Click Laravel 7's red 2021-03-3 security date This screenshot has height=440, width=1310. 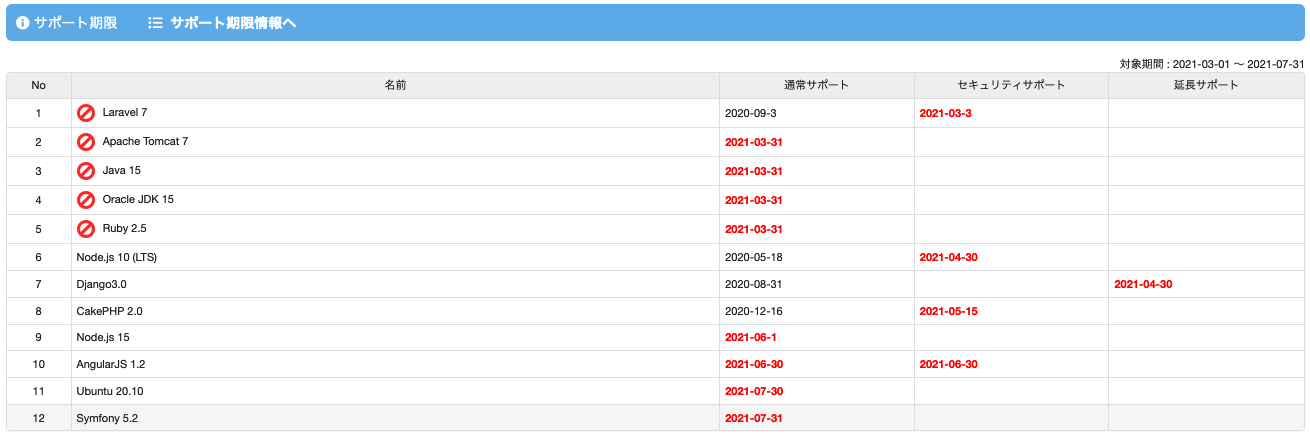945,113
